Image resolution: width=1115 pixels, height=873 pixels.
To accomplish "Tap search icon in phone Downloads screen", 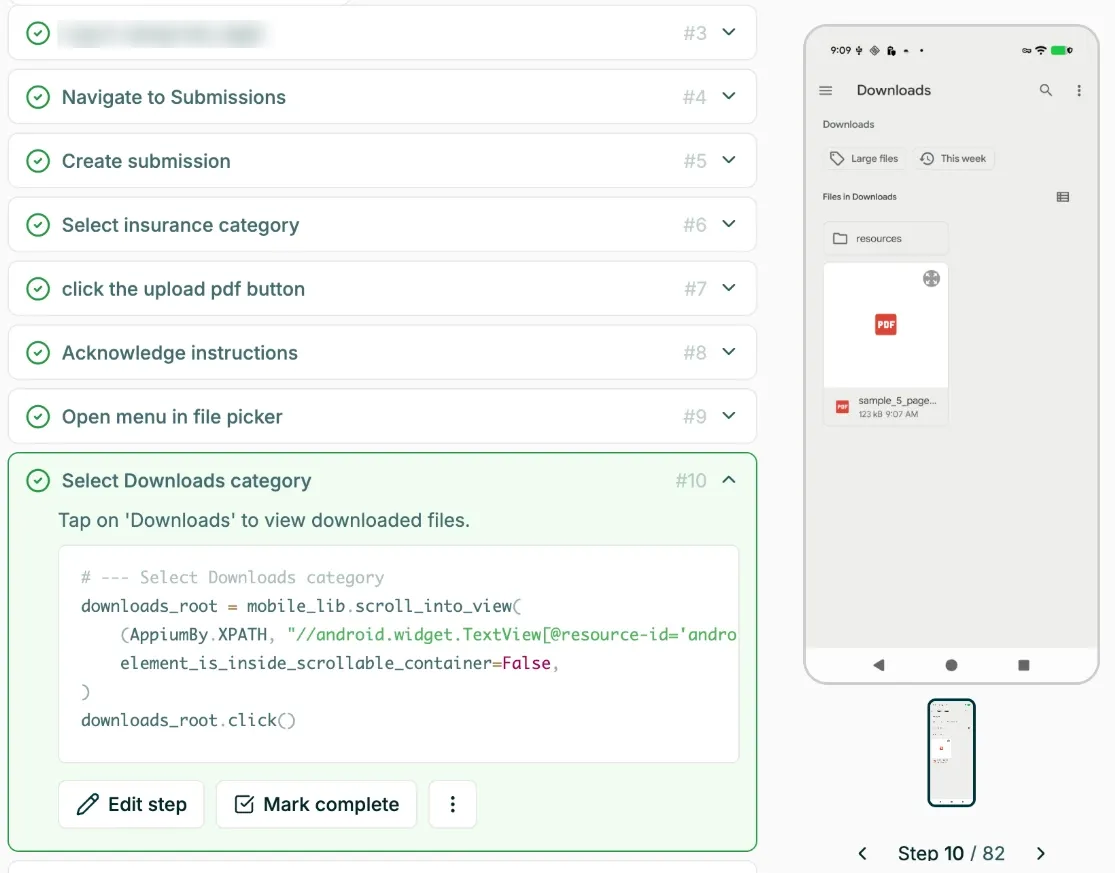I will (x=1045, y=90).
